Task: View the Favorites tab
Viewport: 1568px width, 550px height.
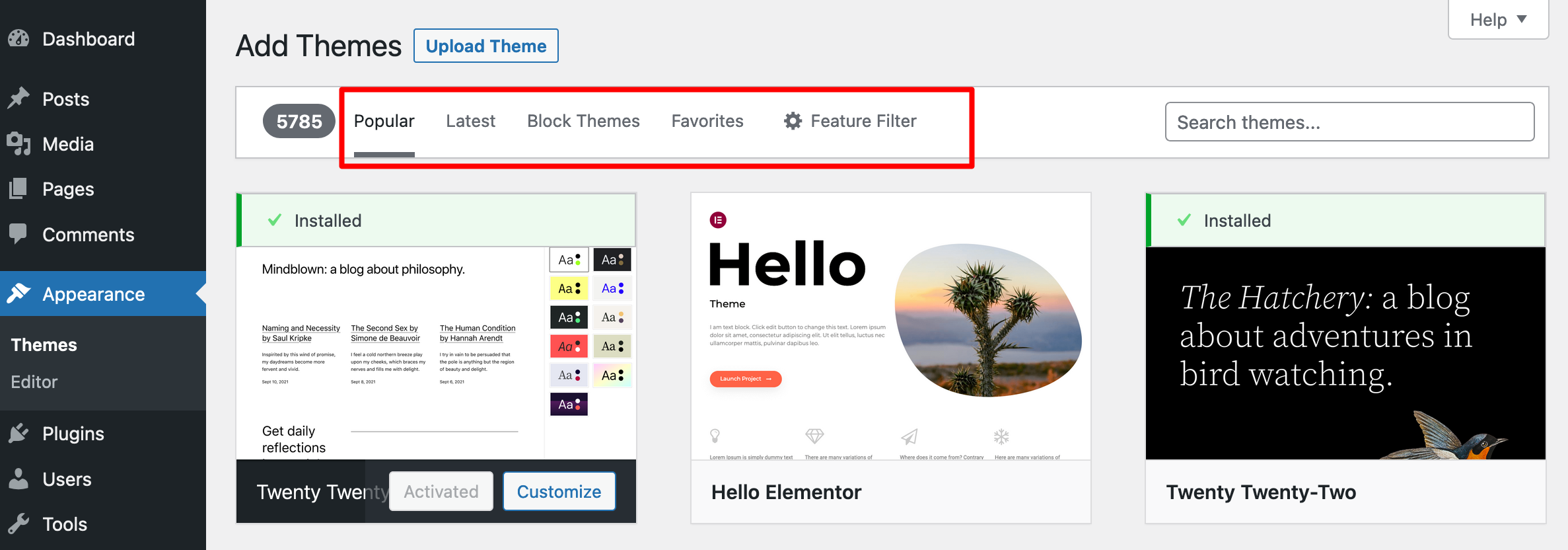Action: (707, 120)
